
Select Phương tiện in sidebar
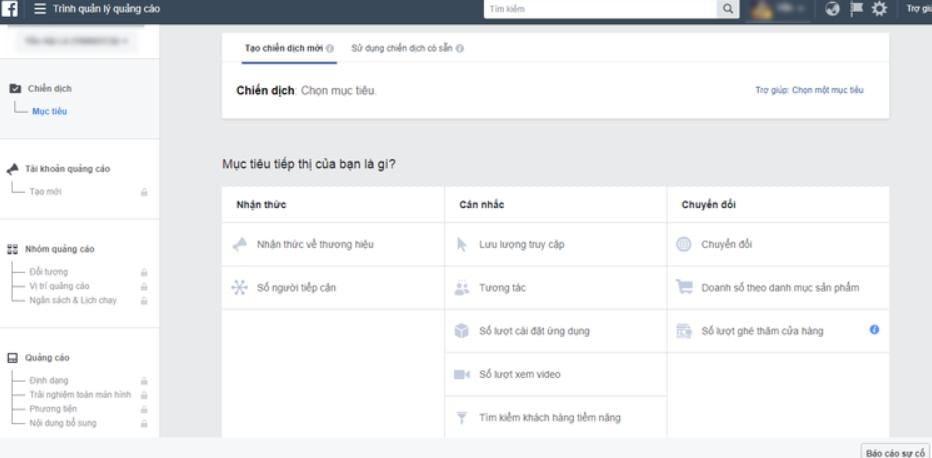(53, 409)
